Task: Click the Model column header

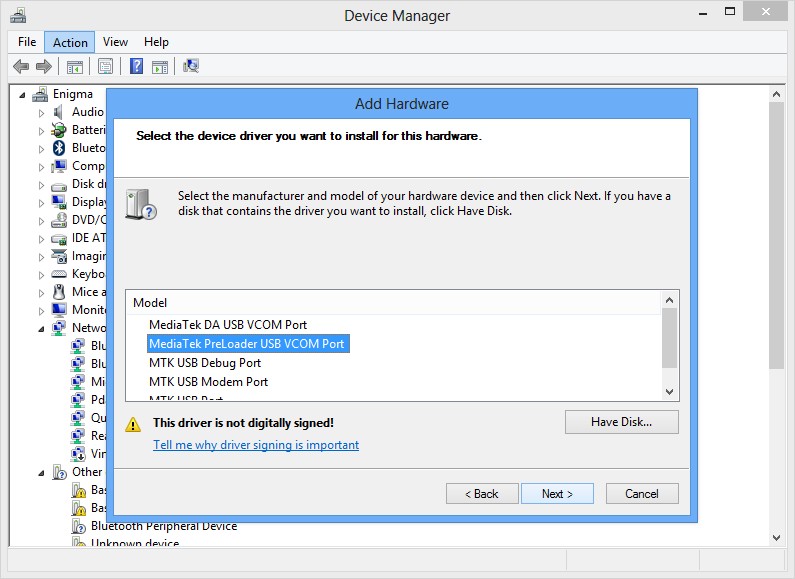Action: pyautogui.click(x=393, y=303)
